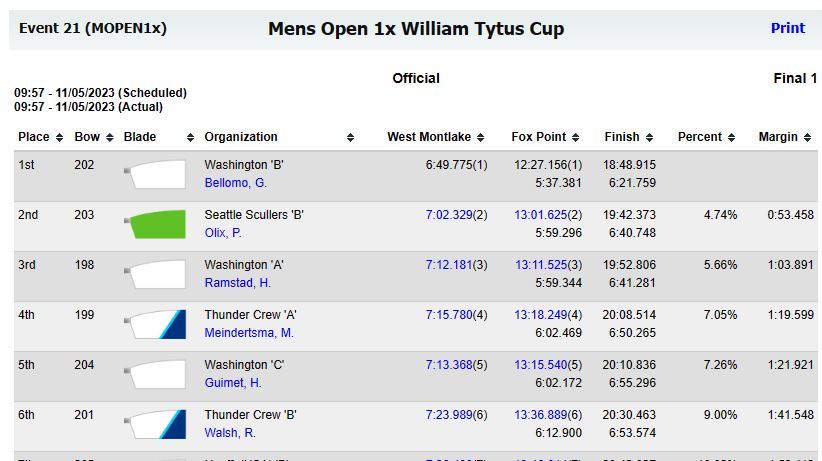The width and height of the screenshot is (822, 461).
Task: Sort by Fox Point split arrows
Action: pyautogui.click(x=575, y=137)
